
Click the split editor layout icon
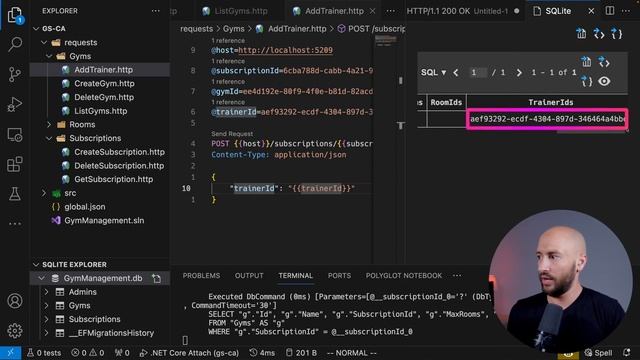(610, 11)
